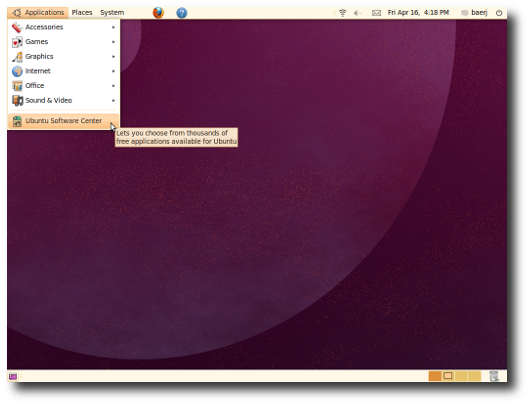Switch to the second workspace in switcher

point(448,376)
